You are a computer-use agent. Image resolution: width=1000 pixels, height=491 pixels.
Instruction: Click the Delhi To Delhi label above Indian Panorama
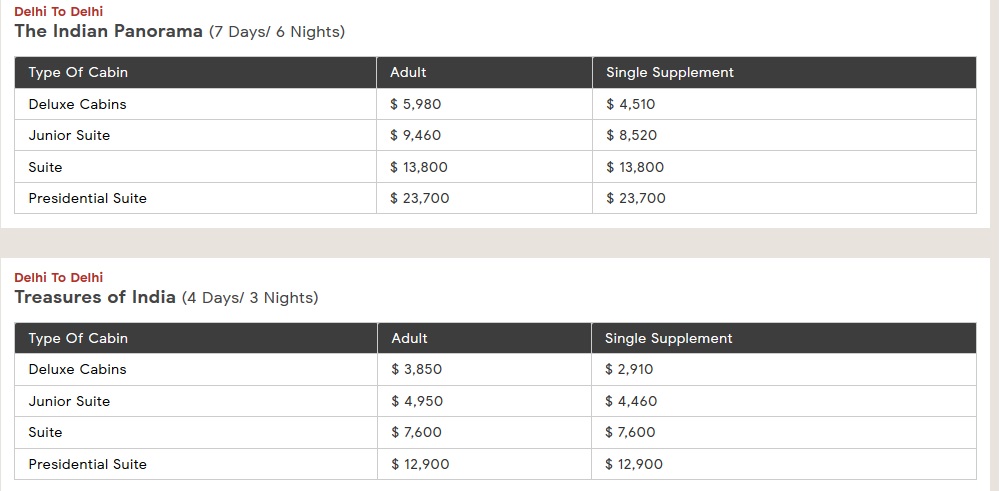coord(58,12)
